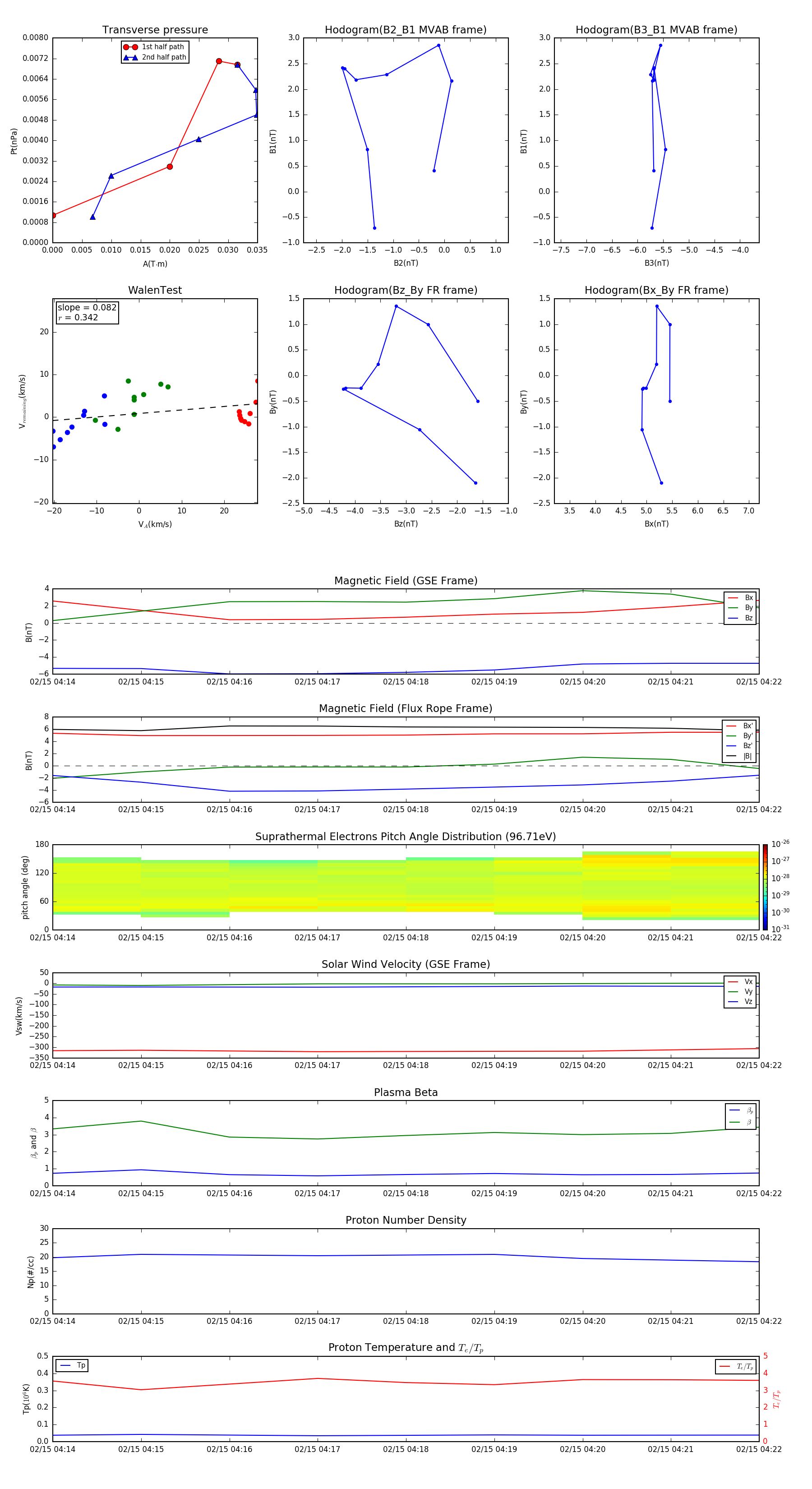This screenshot has width=812, height=1489.
Task: Click the 'pitch angle (deg)' y-axis label
Action: 25,887
